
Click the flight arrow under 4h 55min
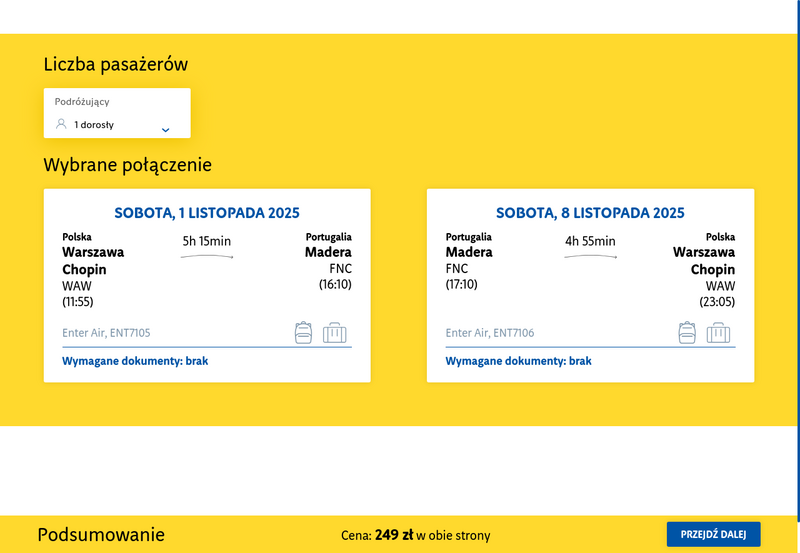tap(590, 257)
